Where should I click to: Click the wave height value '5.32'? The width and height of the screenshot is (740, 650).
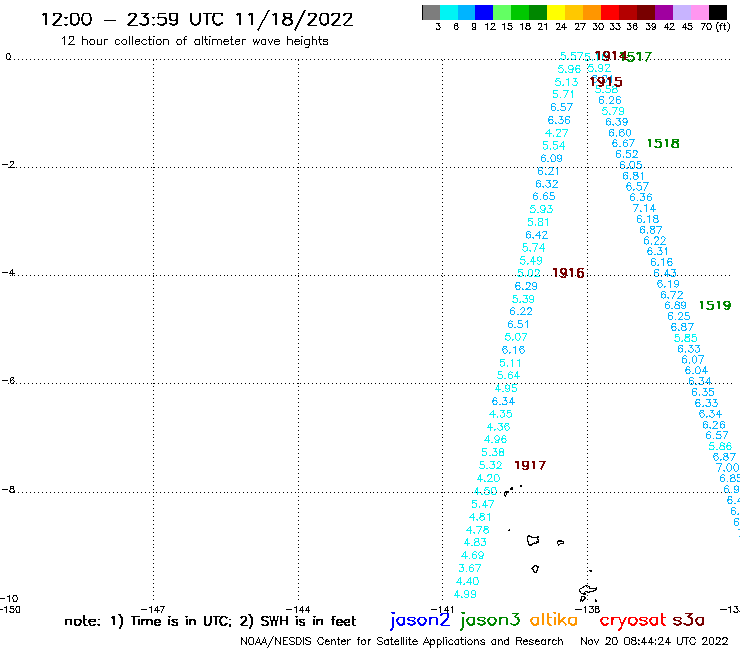click(x=490, y=465)
